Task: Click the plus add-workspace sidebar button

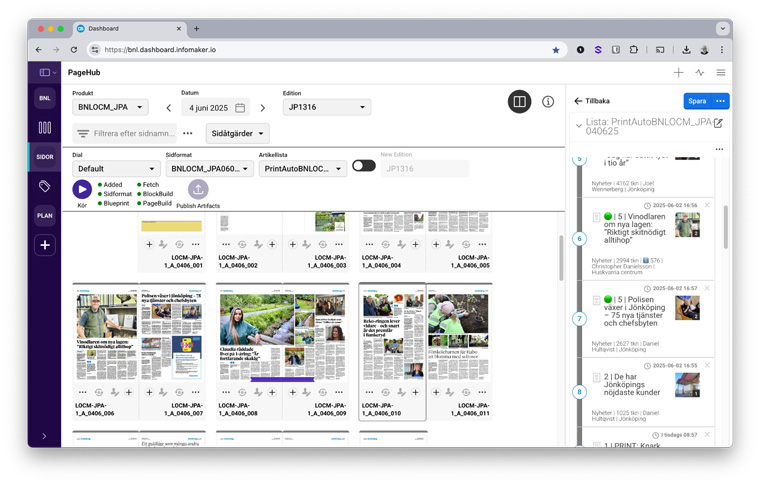Action: pos(45,245)
